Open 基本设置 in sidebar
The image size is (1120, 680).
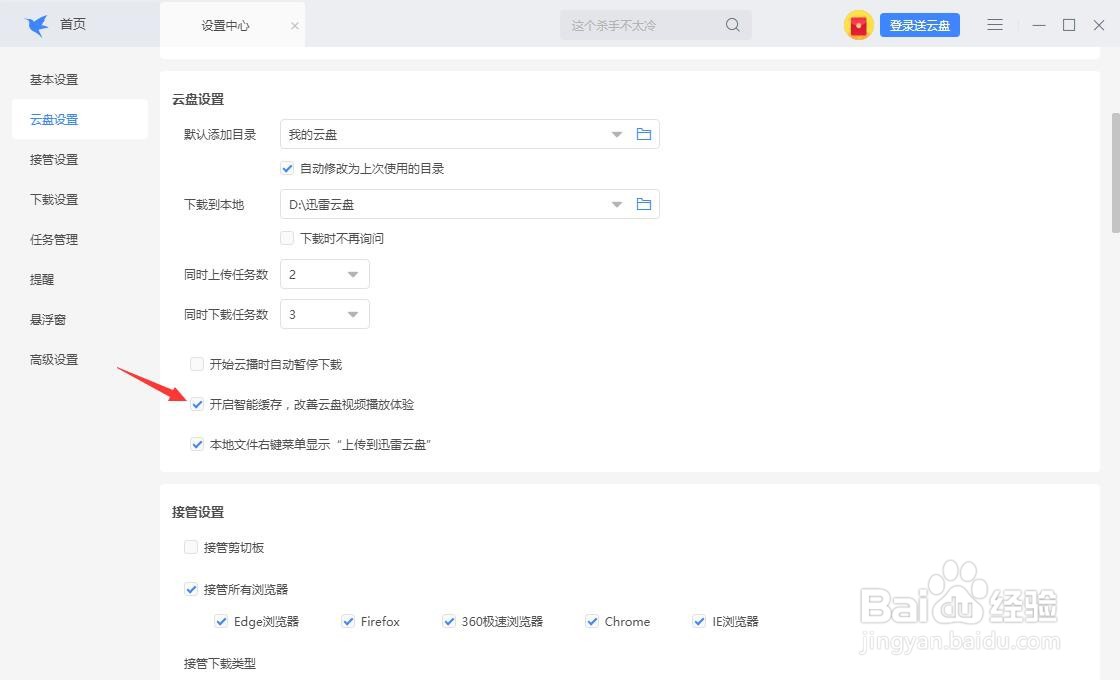[x=54, y=79]
